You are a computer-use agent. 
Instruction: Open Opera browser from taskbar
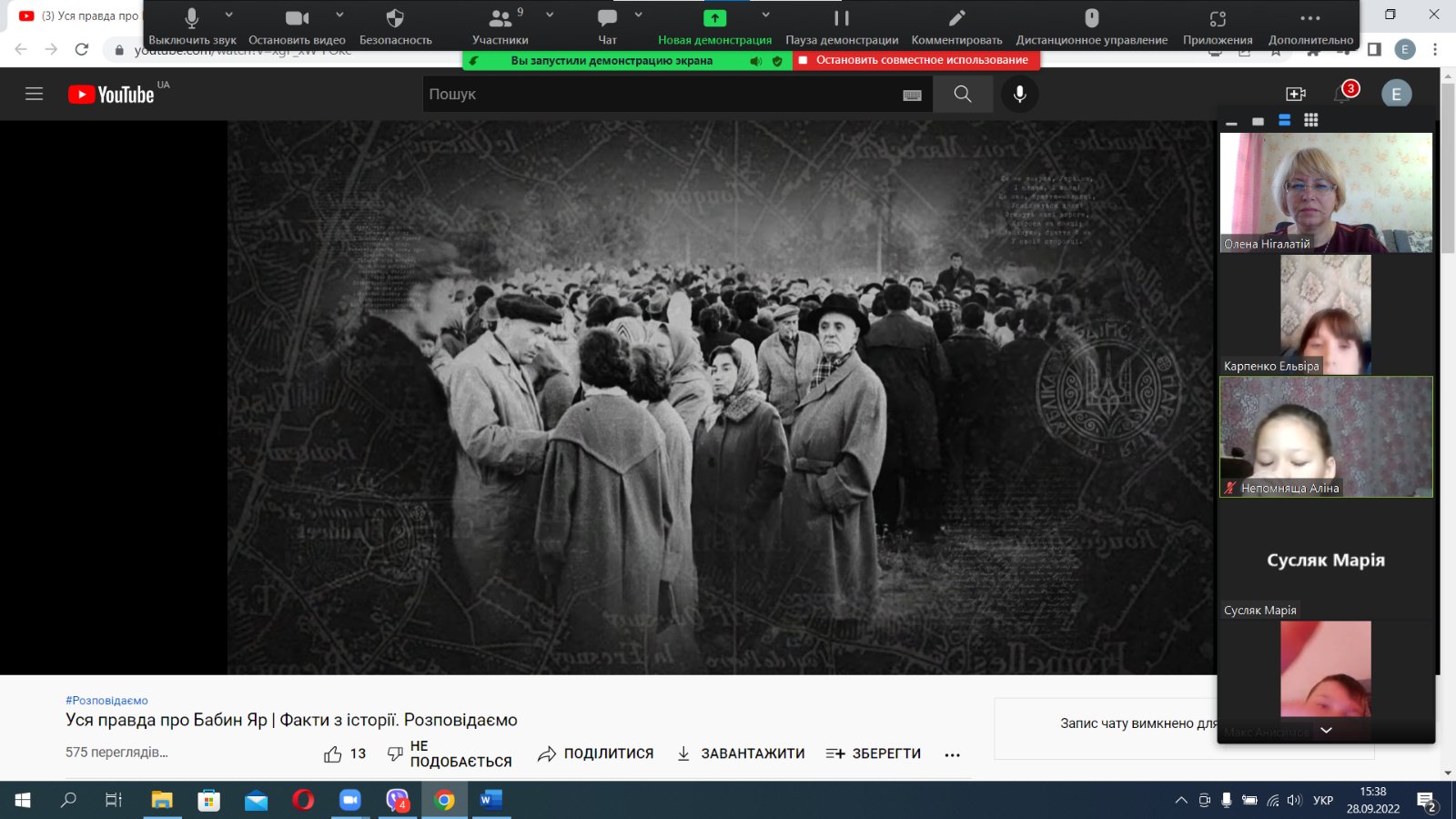point(303,800)
